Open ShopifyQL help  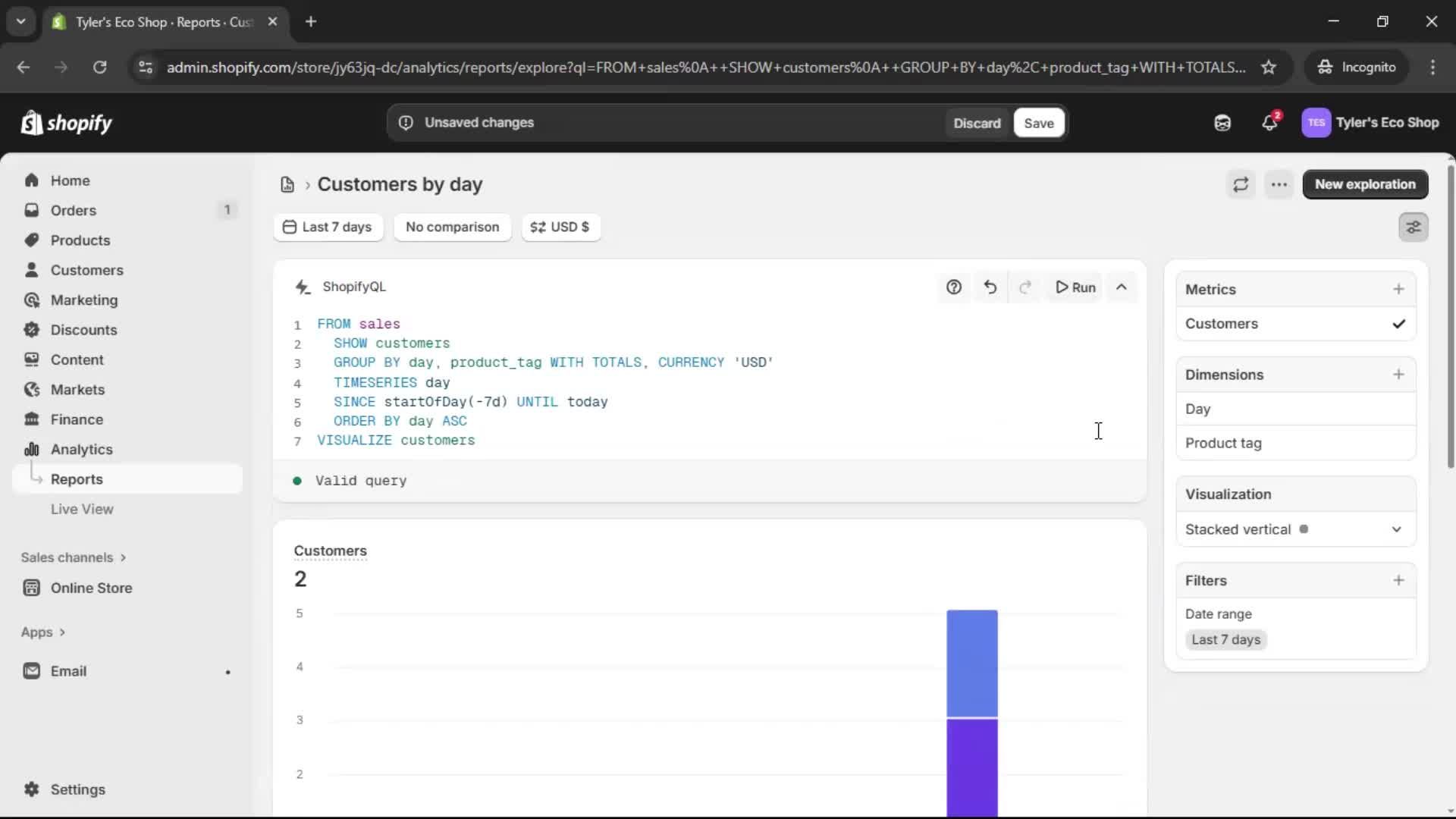pyautogui.click(x=953, y=287)
